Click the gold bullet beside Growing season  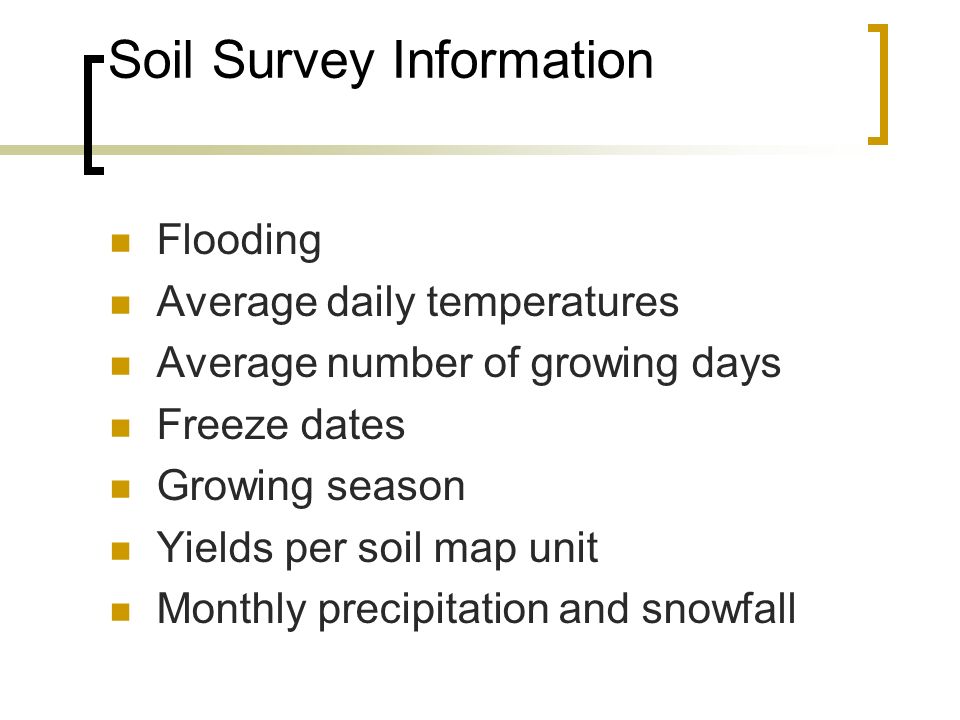pyautogui.click(x=121, y=489)
